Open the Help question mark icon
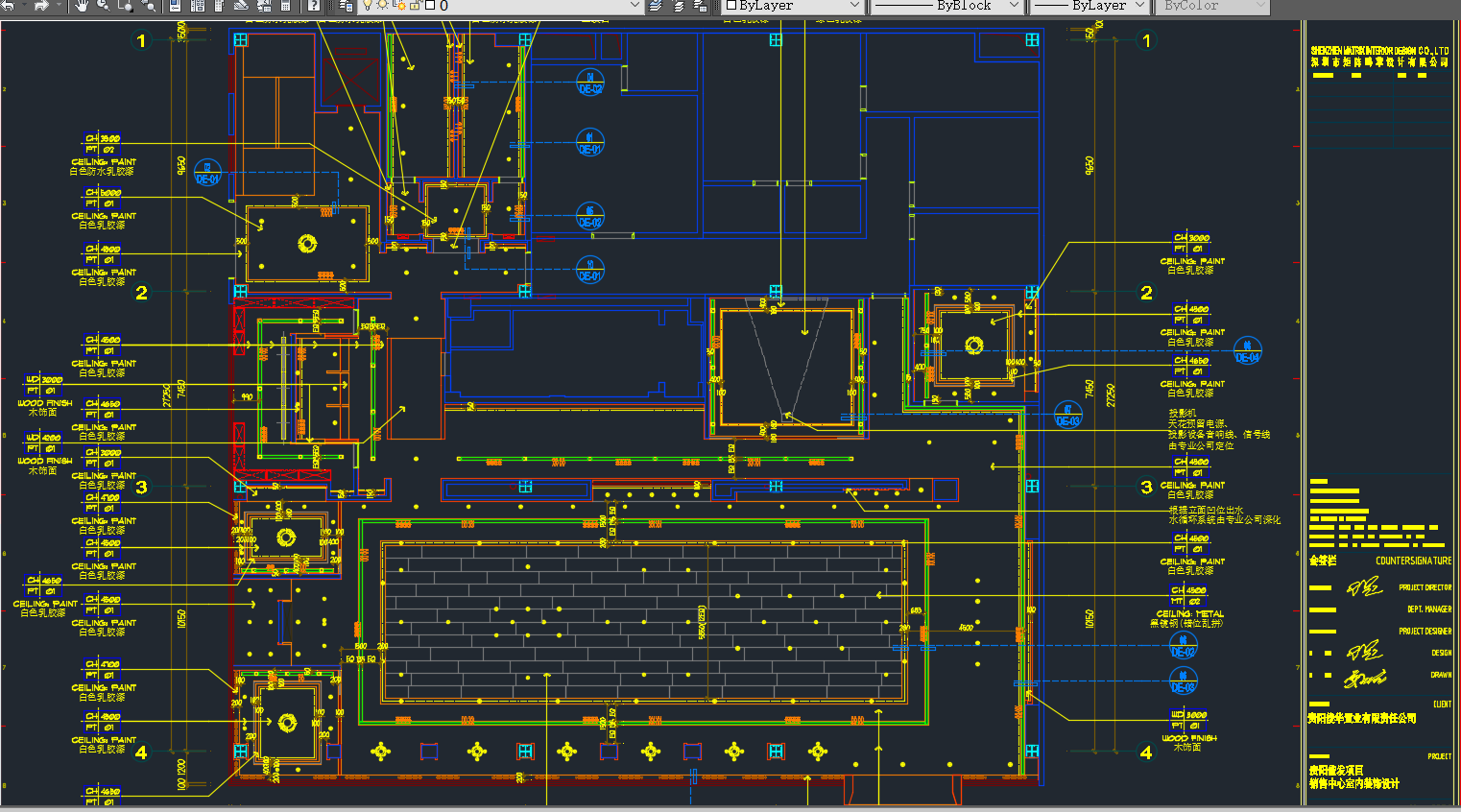Image resolution: width=1461 pixels, height=812 pixels. [314, 5]
